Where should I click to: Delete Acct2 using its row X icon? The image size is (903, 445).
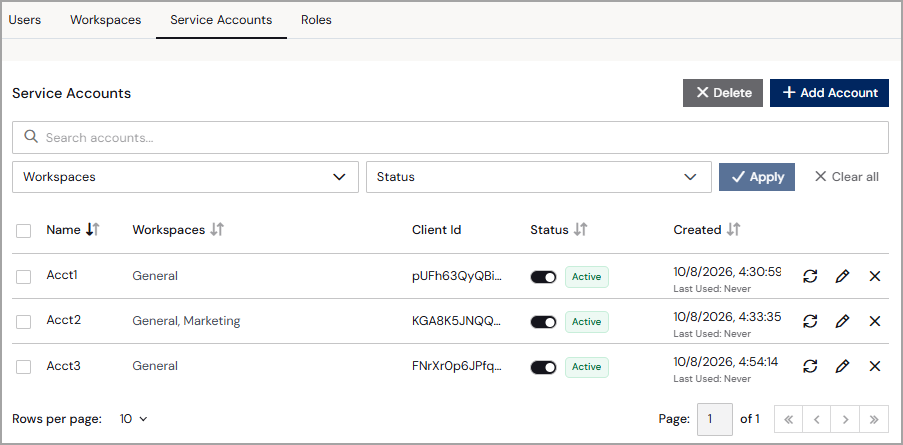tap(875, 321)
